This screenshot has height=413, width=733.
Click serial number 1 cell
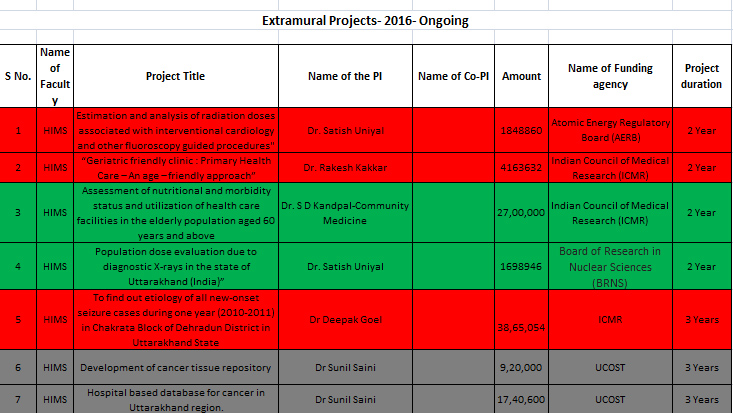pos(18,130)
